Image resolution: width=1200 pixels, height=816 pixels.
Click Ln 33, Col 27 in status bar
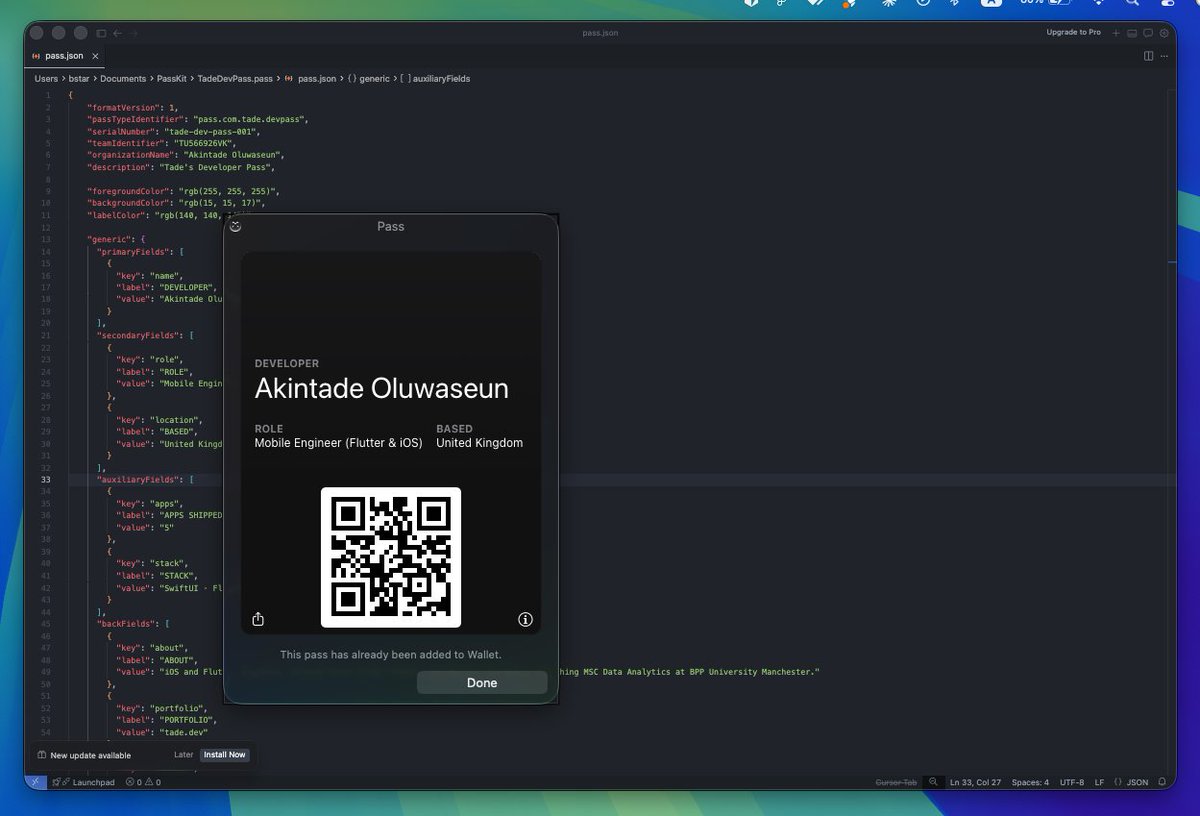coord(975,782)
